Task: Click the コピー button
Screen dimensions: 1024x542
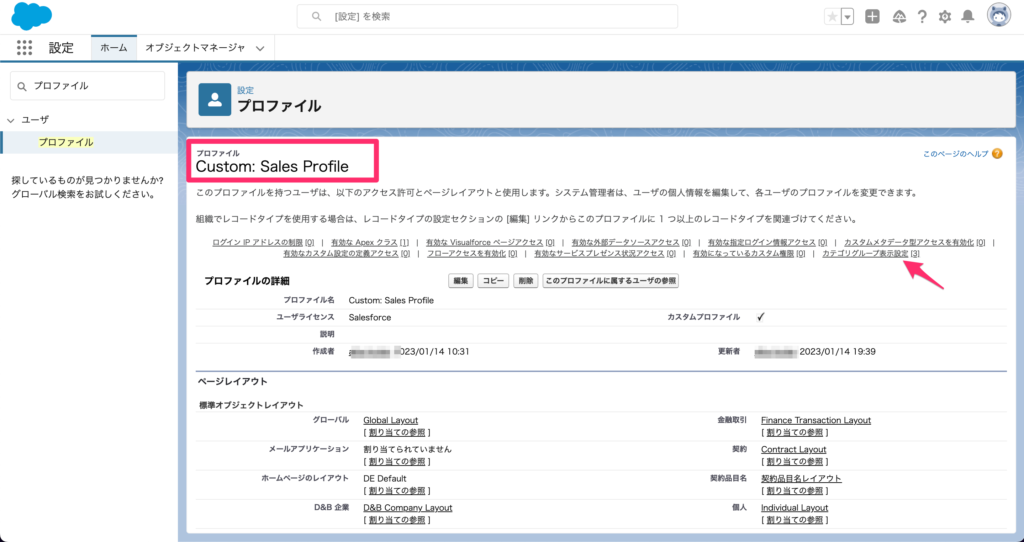Action: click(493, 281)
